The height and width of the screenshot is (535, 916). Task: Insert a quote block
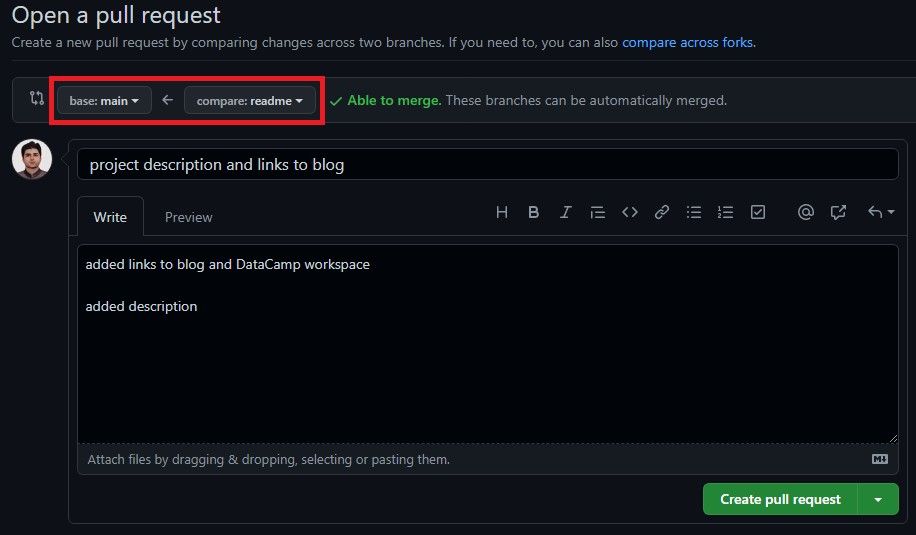[x=598, y=212]
